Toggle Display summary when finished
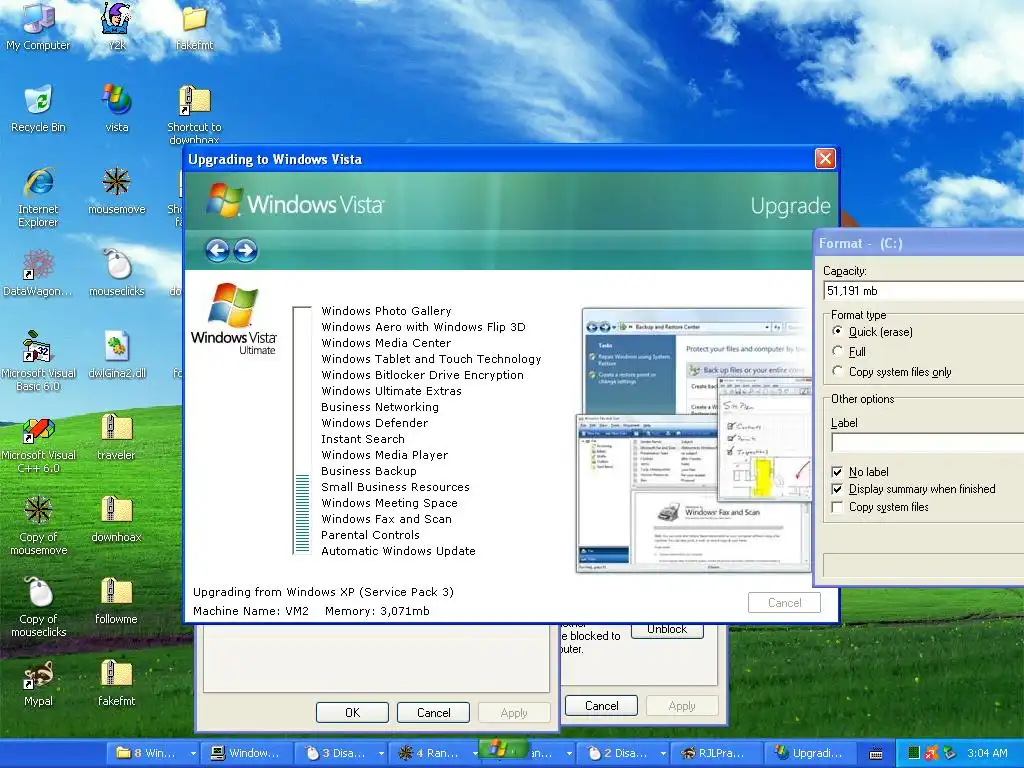 click(837, 489)
